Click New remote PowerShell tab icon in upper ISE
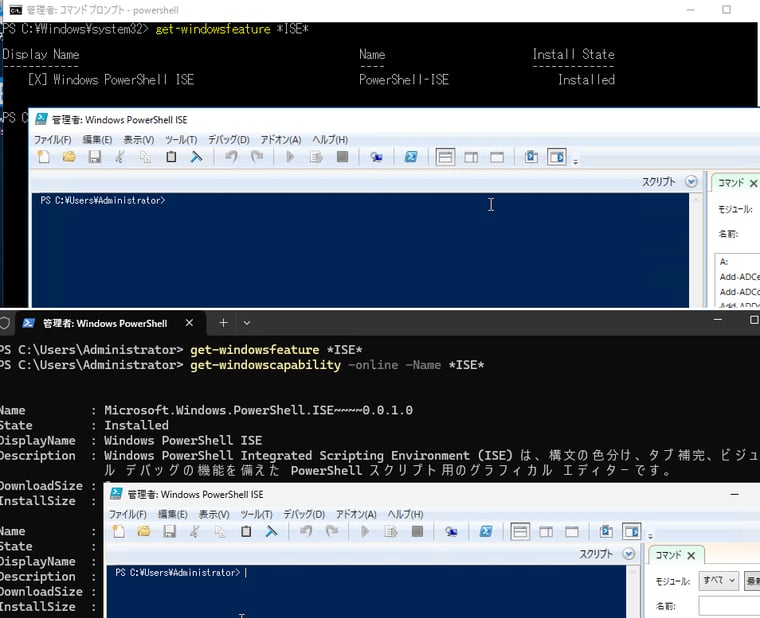The height and width of the screenshot is (618, 760). click(x=376, y=157)
